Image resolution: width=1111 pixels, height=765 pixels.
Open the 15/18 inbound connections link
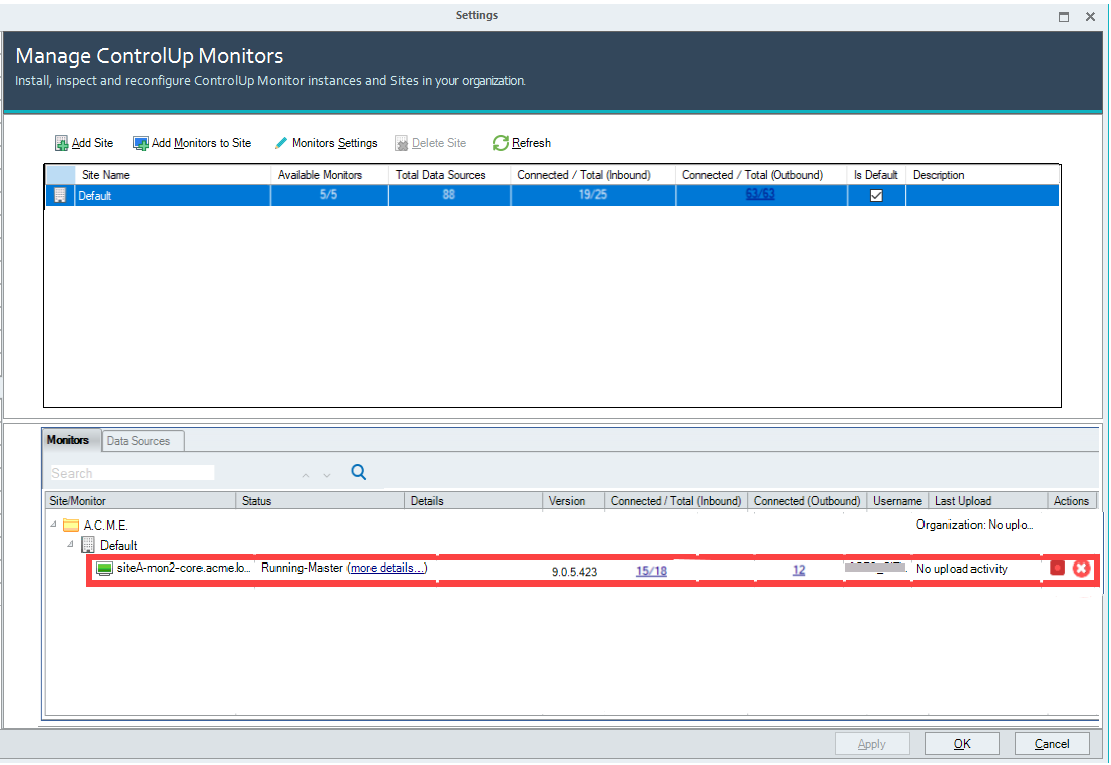[651, 571]
